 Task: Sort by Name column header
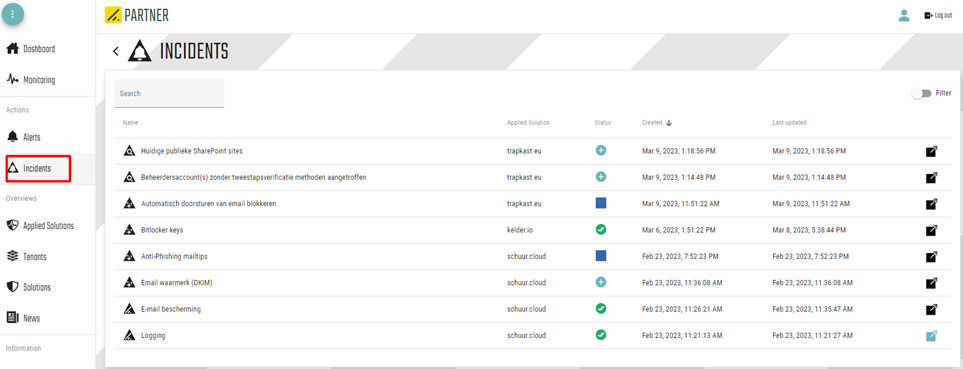pos(130,123)
